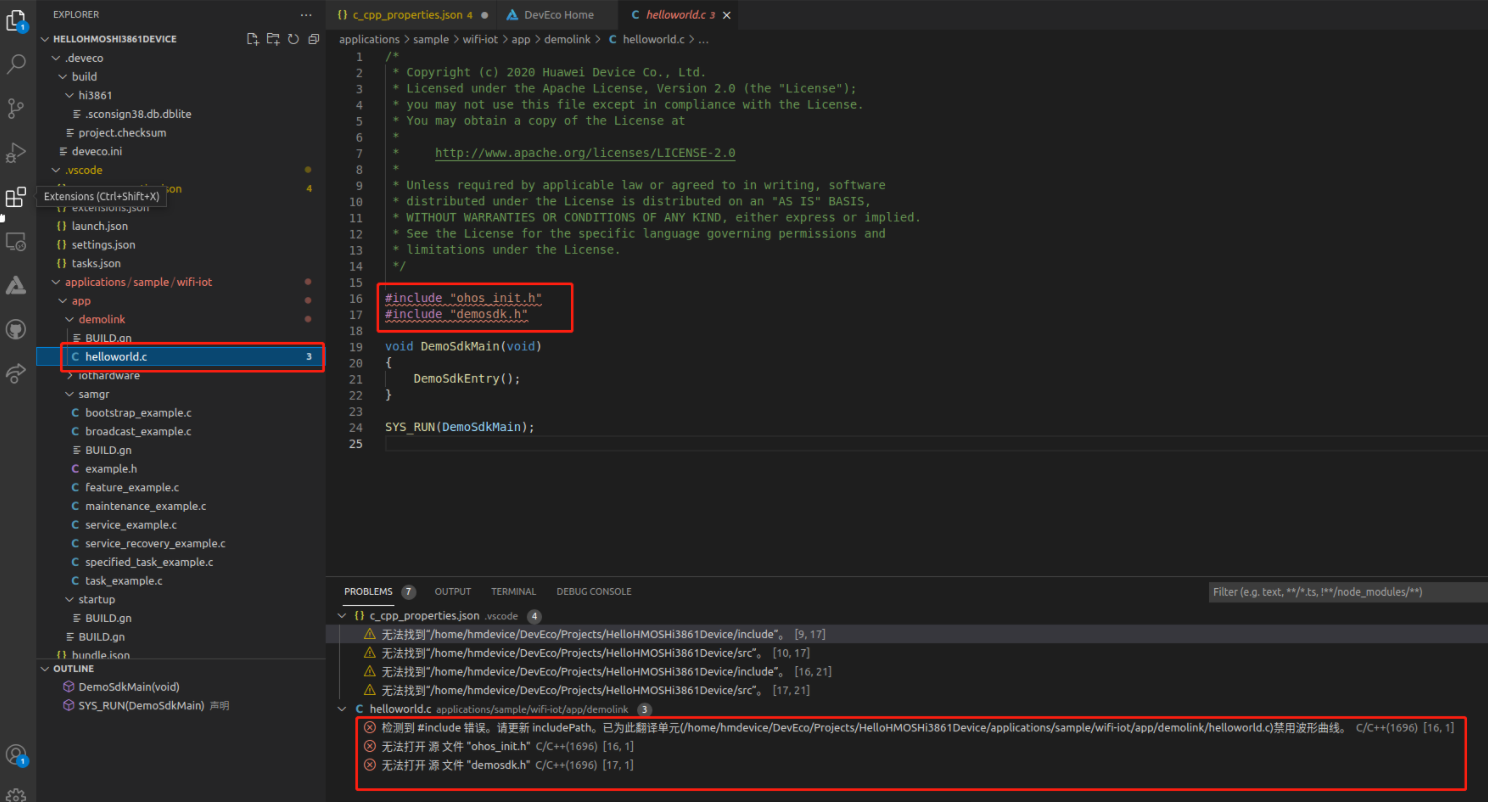The image size is (1488, 802).
Task: Click the DemoSdkMain(void) symbol icon in Outline
Action: coord(69,687)
